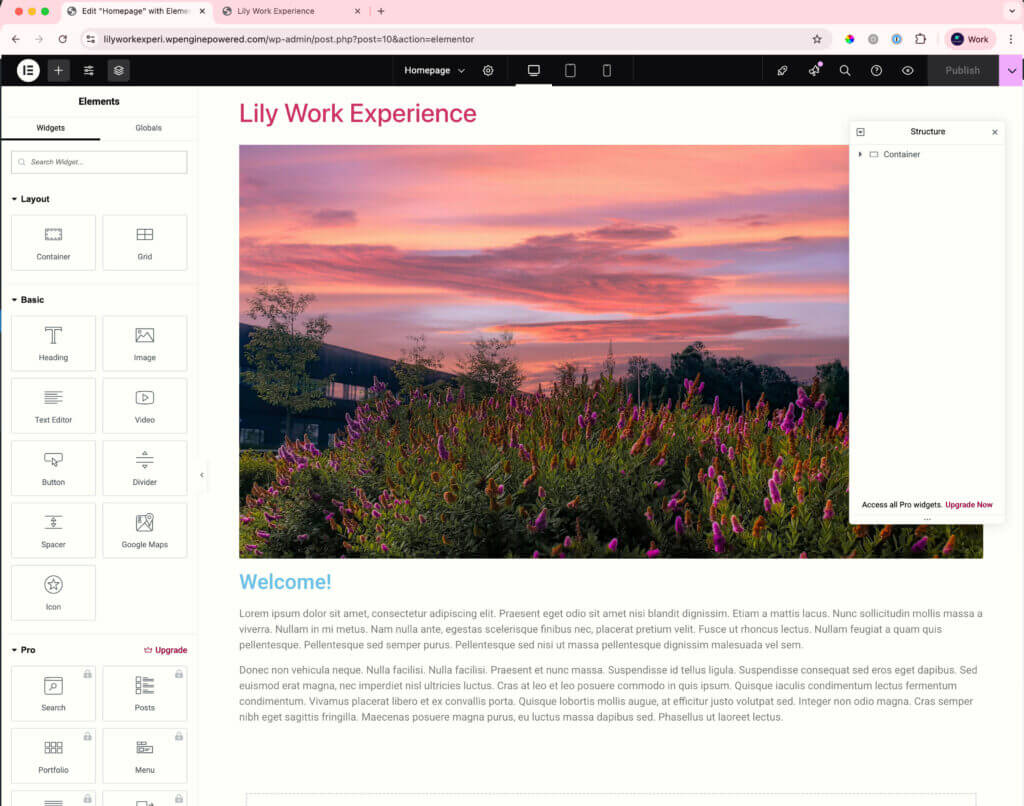The image size is (1024, 806).
Task: Switch to desktop device view
Action: [x=534, y=71]
